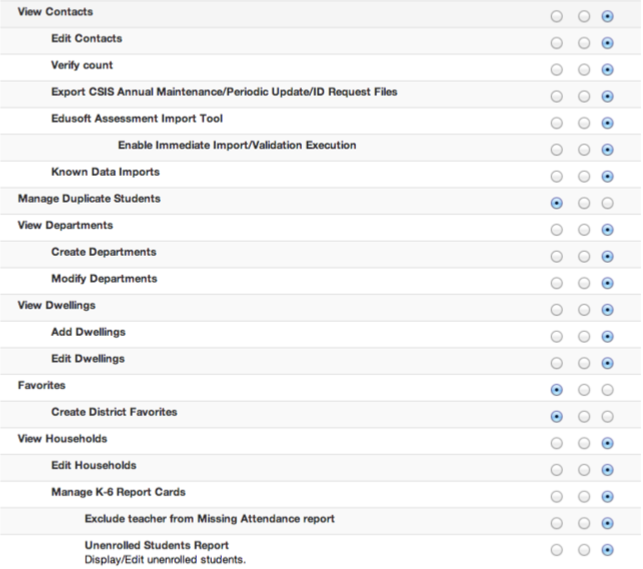The image size is (643, 569).
Task: Choose middle radio for Add Dwellings
Action: point(584,337)
